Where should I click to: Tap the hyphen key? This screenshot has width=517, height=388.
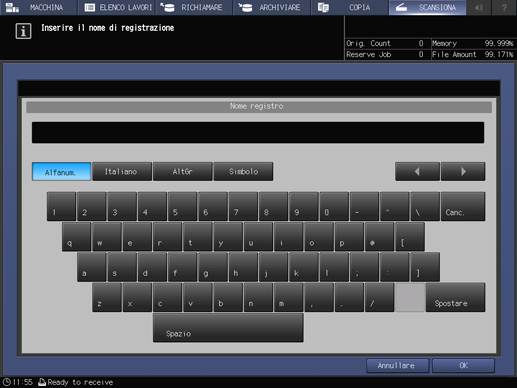click(365, 206)
